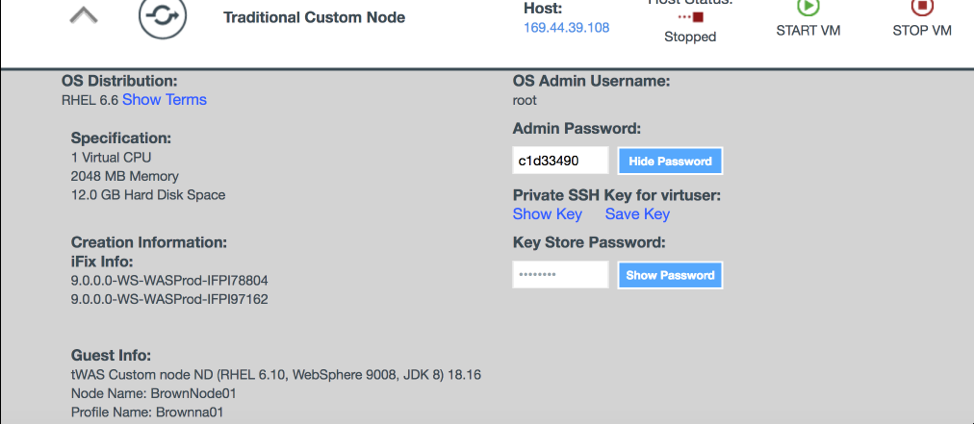Click the red Stop VM icon

(921, 7)
